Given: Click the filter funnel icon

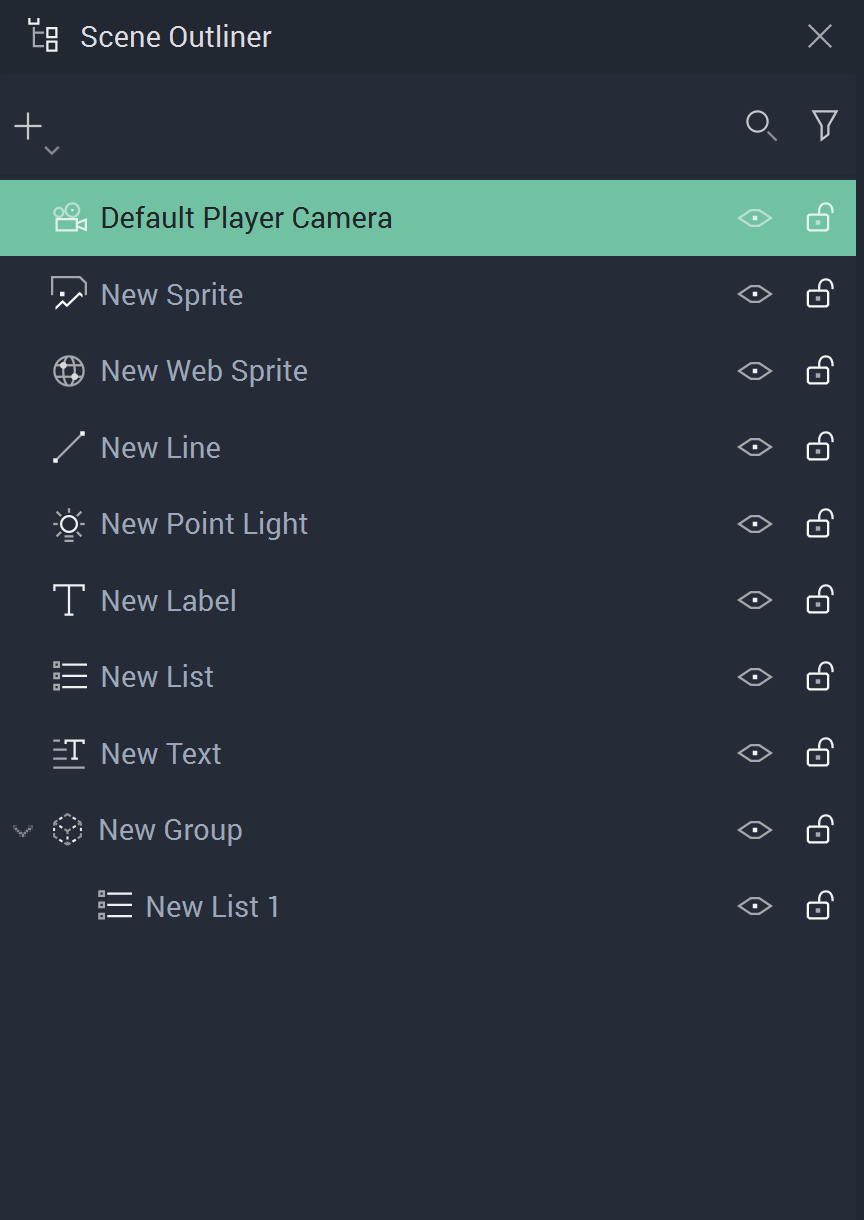Looking at the screenshot, I should click(824, 125).
